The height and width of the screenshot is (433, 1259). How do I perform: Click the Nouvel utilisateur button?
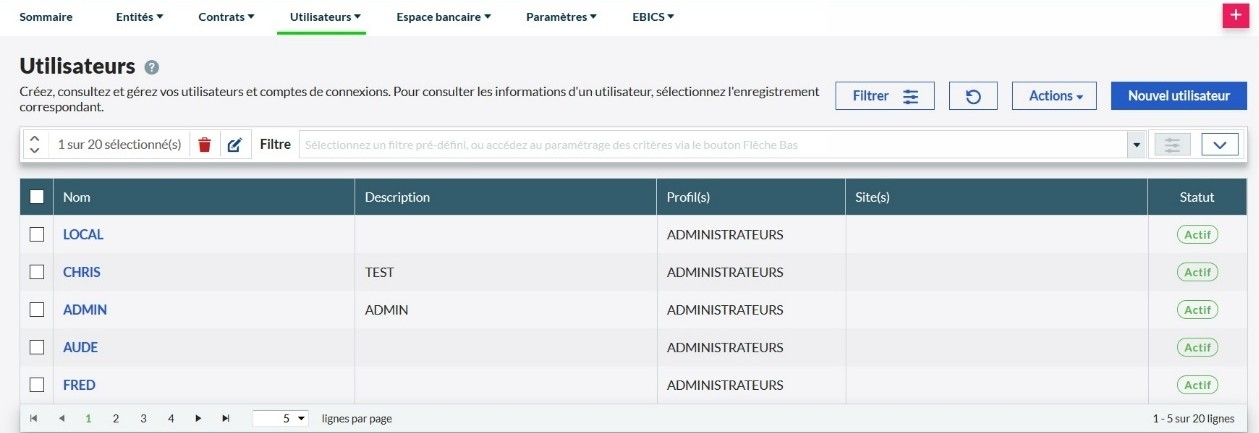(x=1178, y=96)
